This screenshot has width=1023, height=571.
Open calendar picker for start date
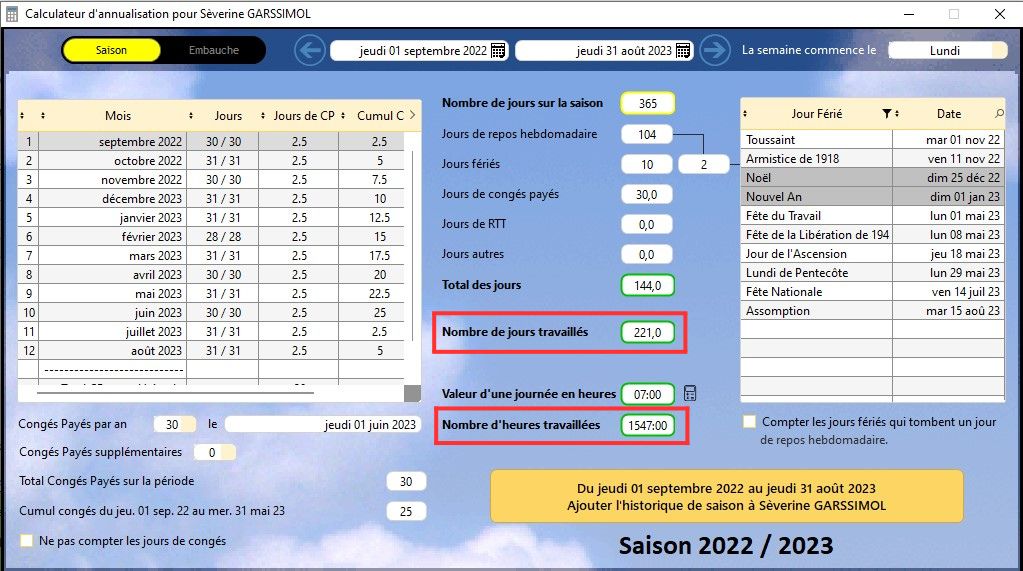(498, 51)
